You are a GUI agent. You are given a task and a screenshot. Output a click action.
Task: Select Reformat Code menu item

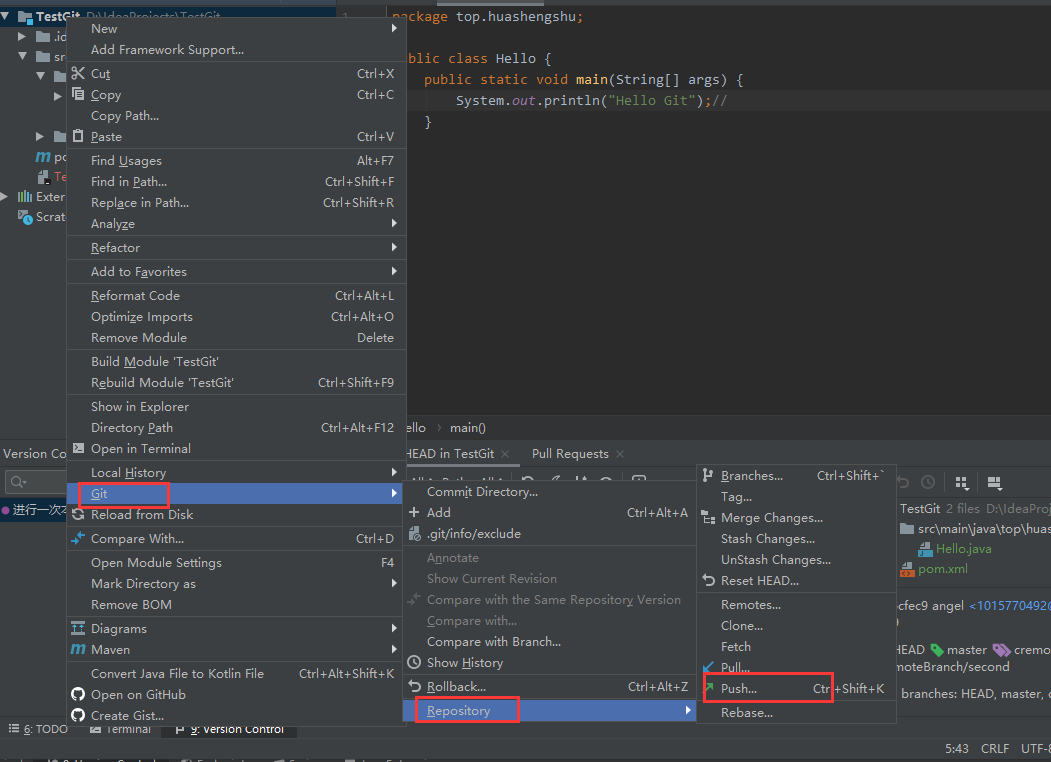click(x=235, y=296)
